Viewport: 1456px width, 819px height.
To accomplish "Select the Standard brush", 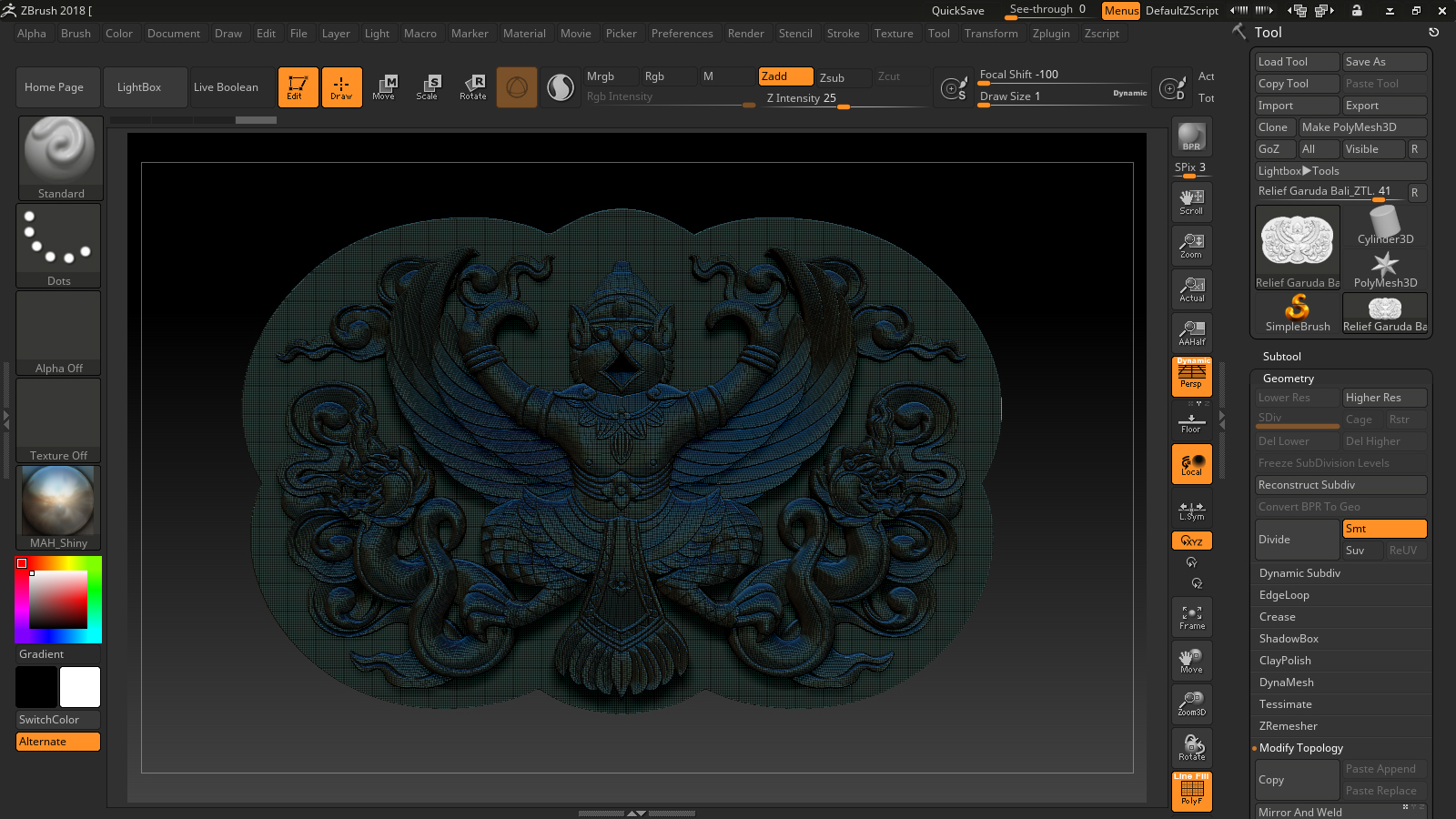I will (60, 155).
